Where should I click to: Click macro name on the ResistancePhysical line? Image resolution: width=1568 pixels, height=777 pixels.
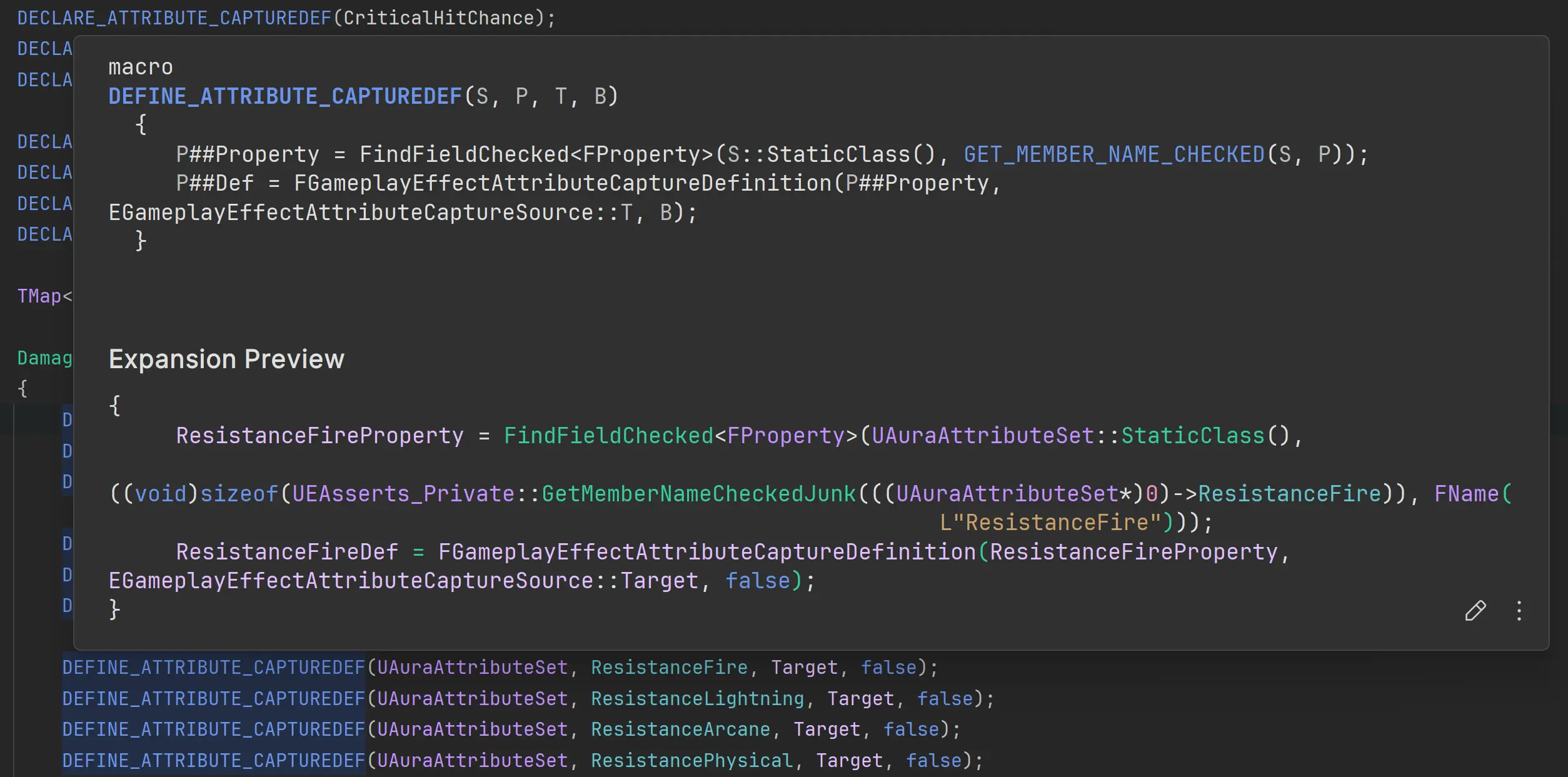[x=213, y=761]
